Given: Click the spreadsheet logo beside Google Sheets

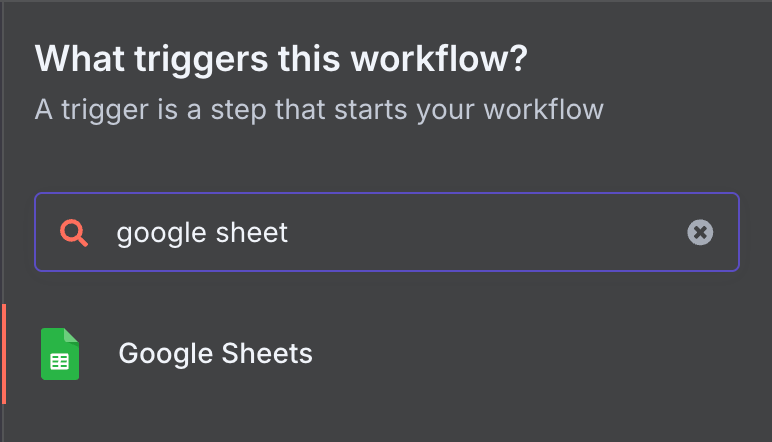Looking at the screenshot, I should coord(60,354).
